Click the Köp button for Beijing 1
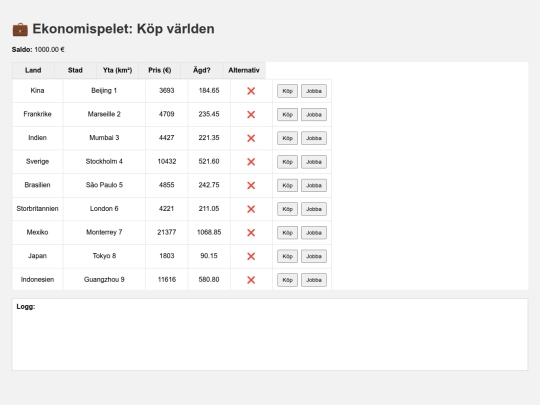Viewport: 540px width, 405px height. (x=287, y=91)
